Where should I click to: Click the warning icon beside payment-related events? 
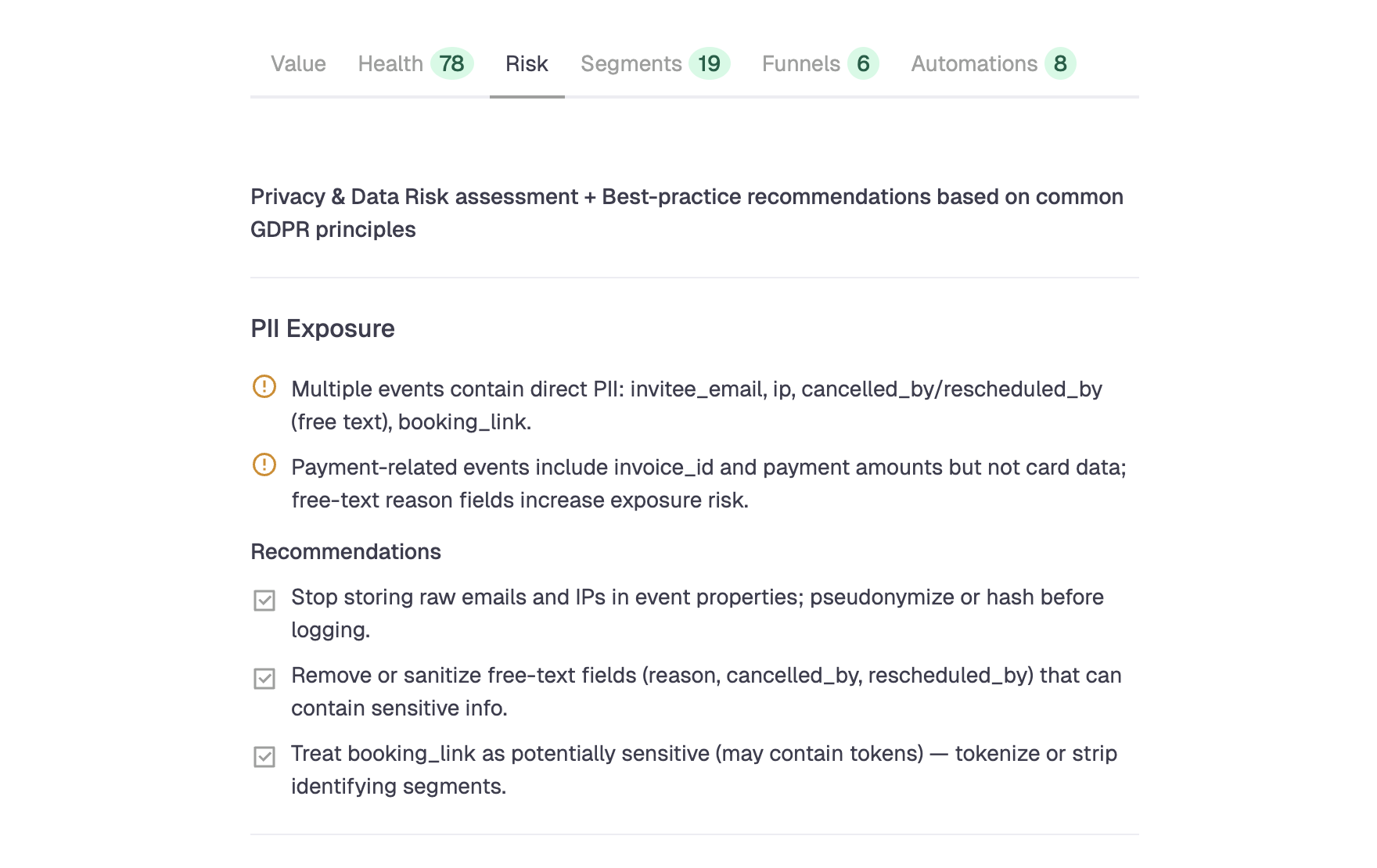point(264,464)
